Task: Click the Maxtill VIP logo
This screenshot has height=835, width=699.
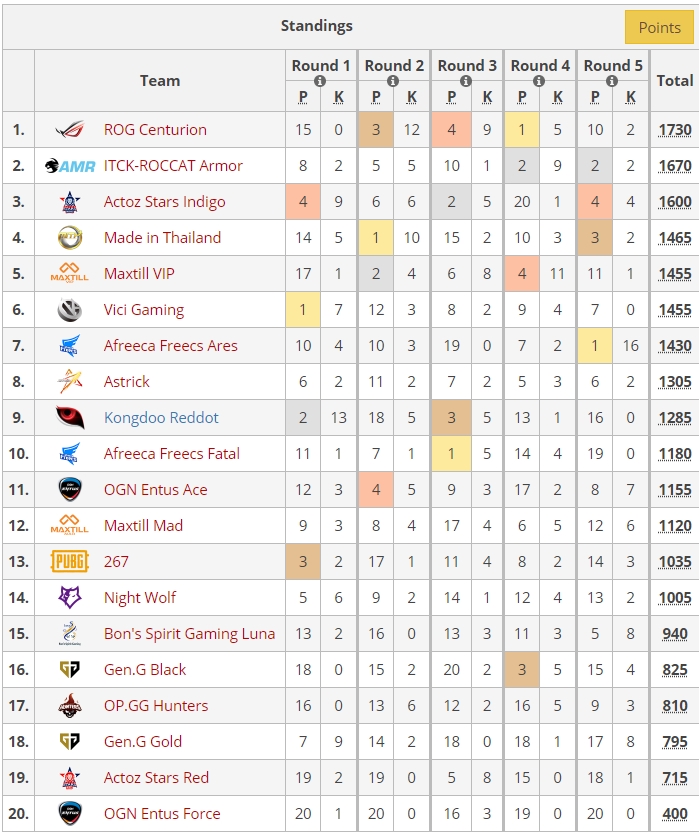Action: pyautogui.click(x=70, y=273)
